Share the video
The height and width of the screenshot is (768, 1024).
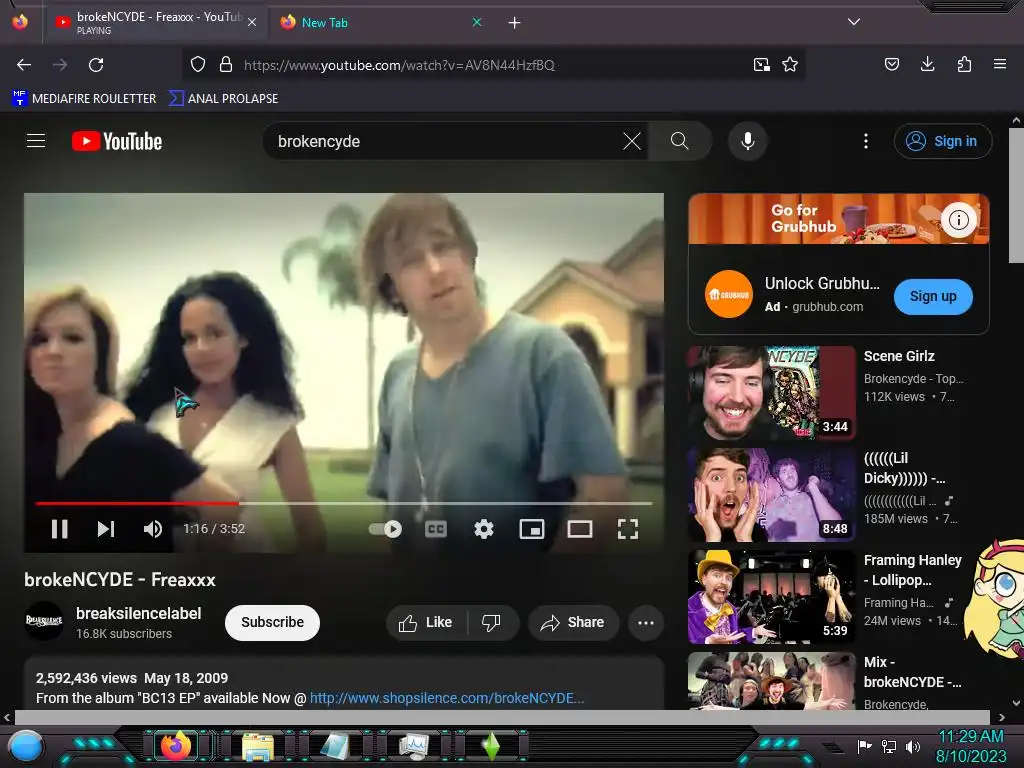point(573,622)
